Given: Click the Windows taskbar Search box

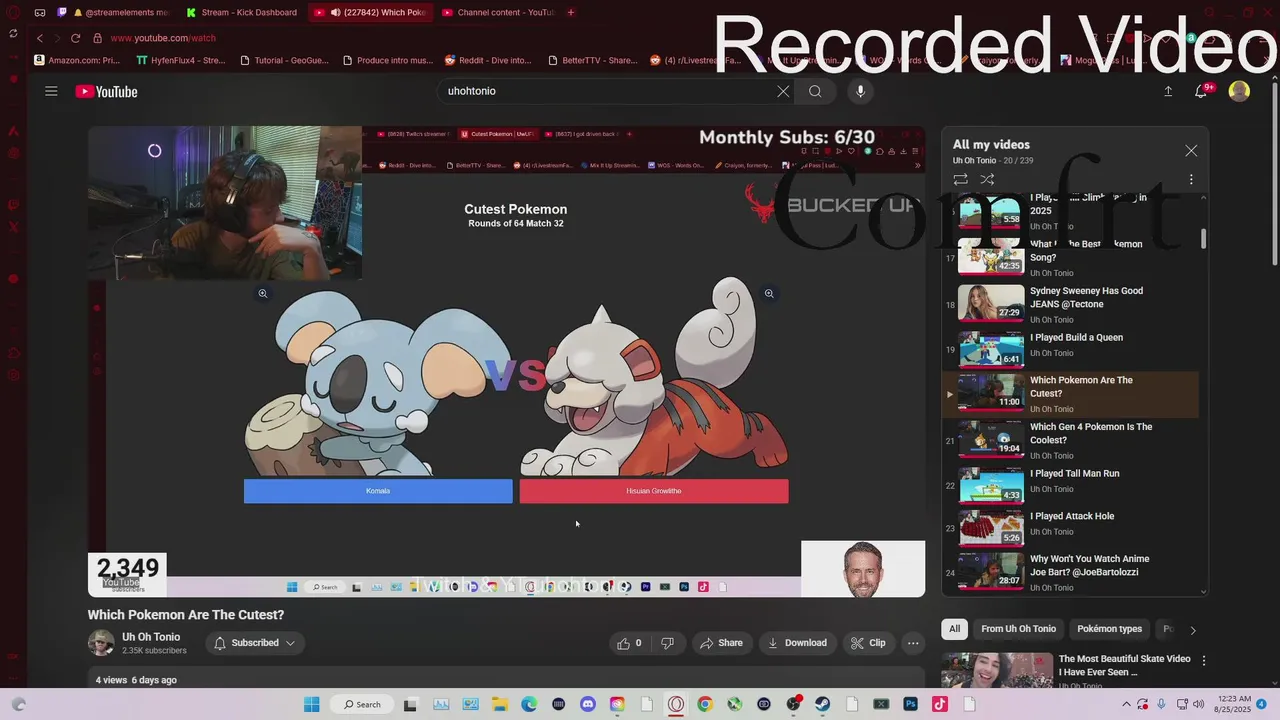Looking at the screenshot, I should pos(362,704).
